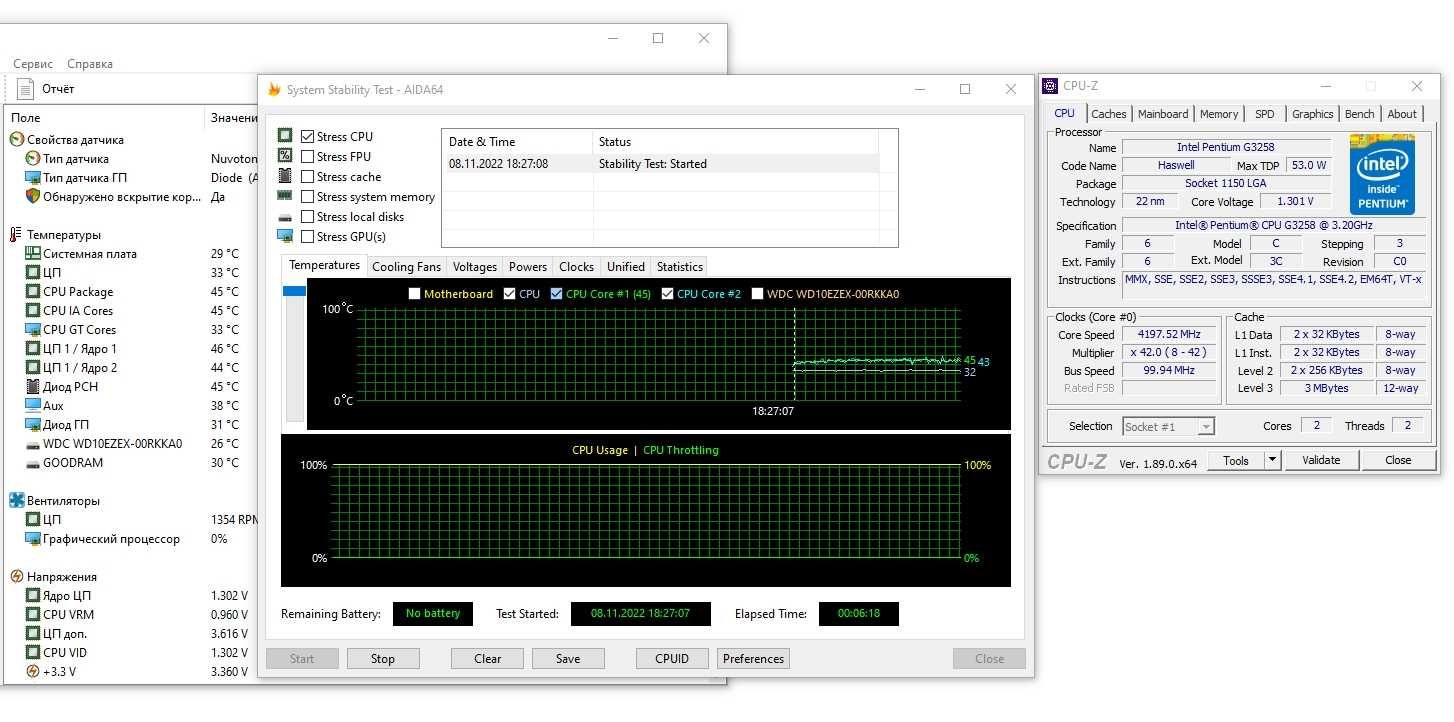Click CPU-Z title bar app icon
This screenshot has height=722, width=1454.
1051,86
